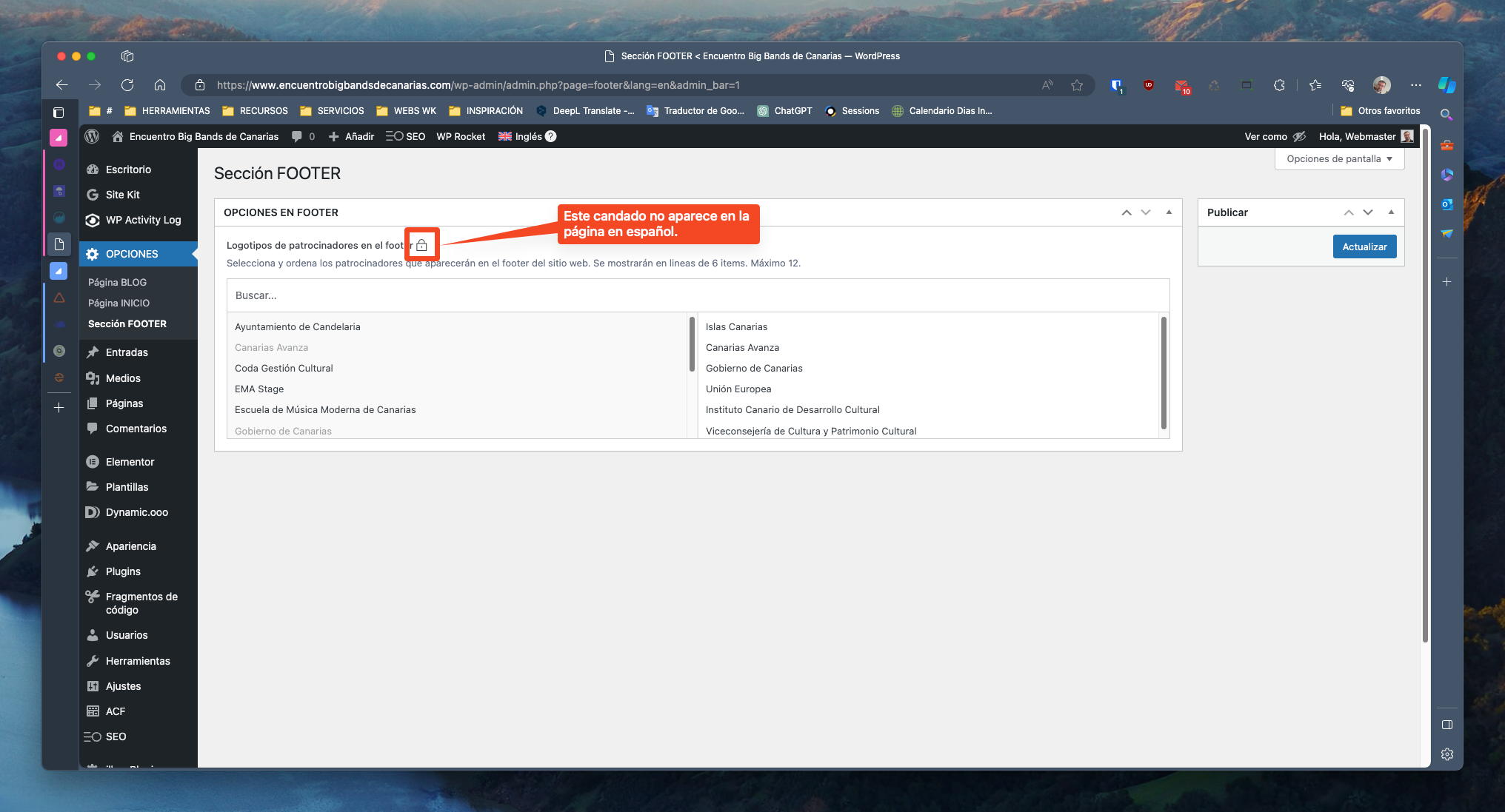Focus the Buscar... search field
Screen dimensions: 1505x812
[698, 295]
